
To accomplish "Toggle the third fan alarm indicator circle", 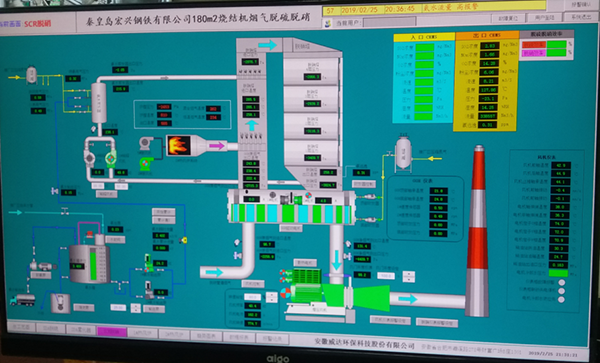I will [x=562, y=300].
